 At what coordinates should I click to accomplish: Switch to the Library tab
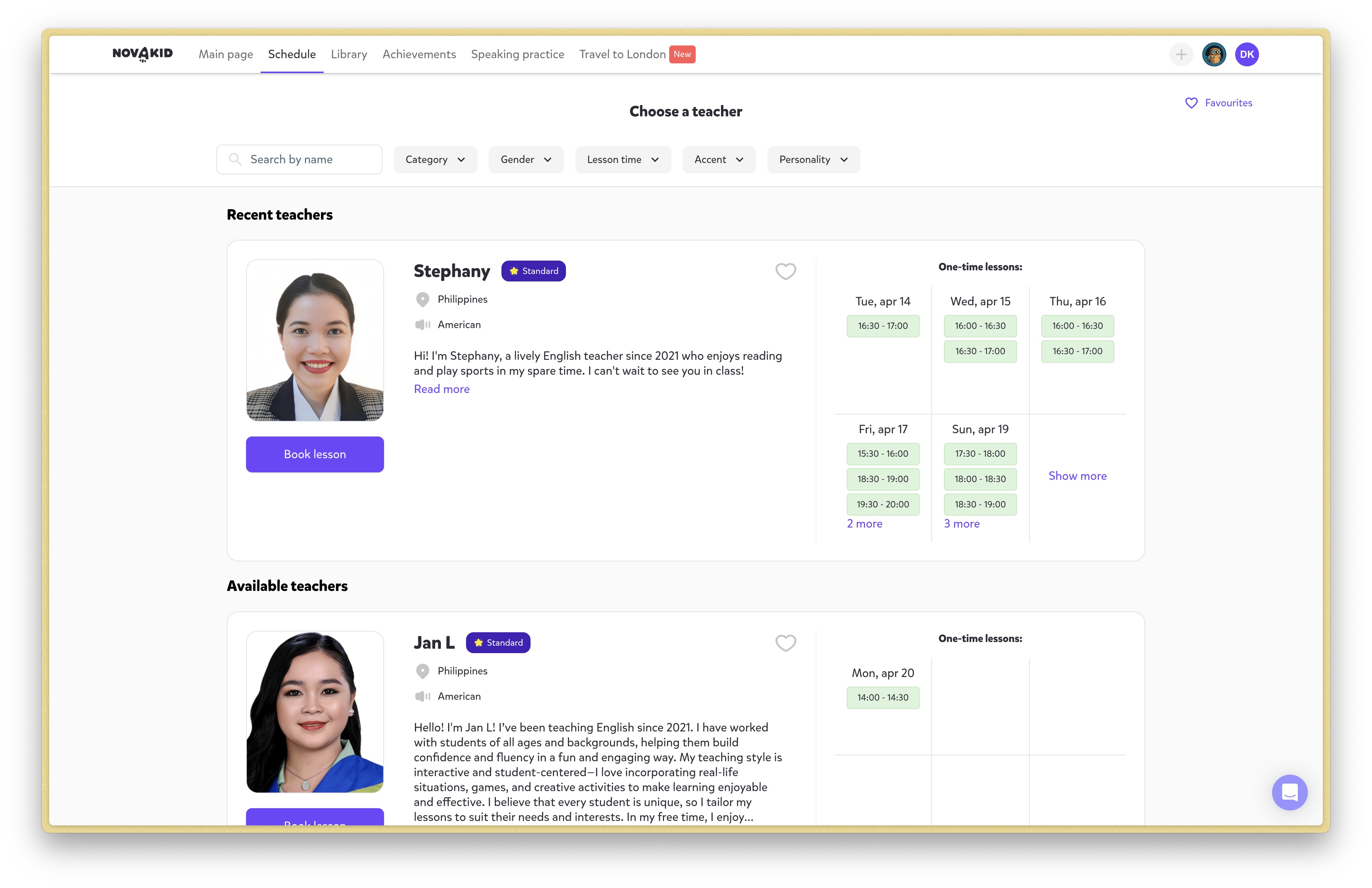point(349,54)
